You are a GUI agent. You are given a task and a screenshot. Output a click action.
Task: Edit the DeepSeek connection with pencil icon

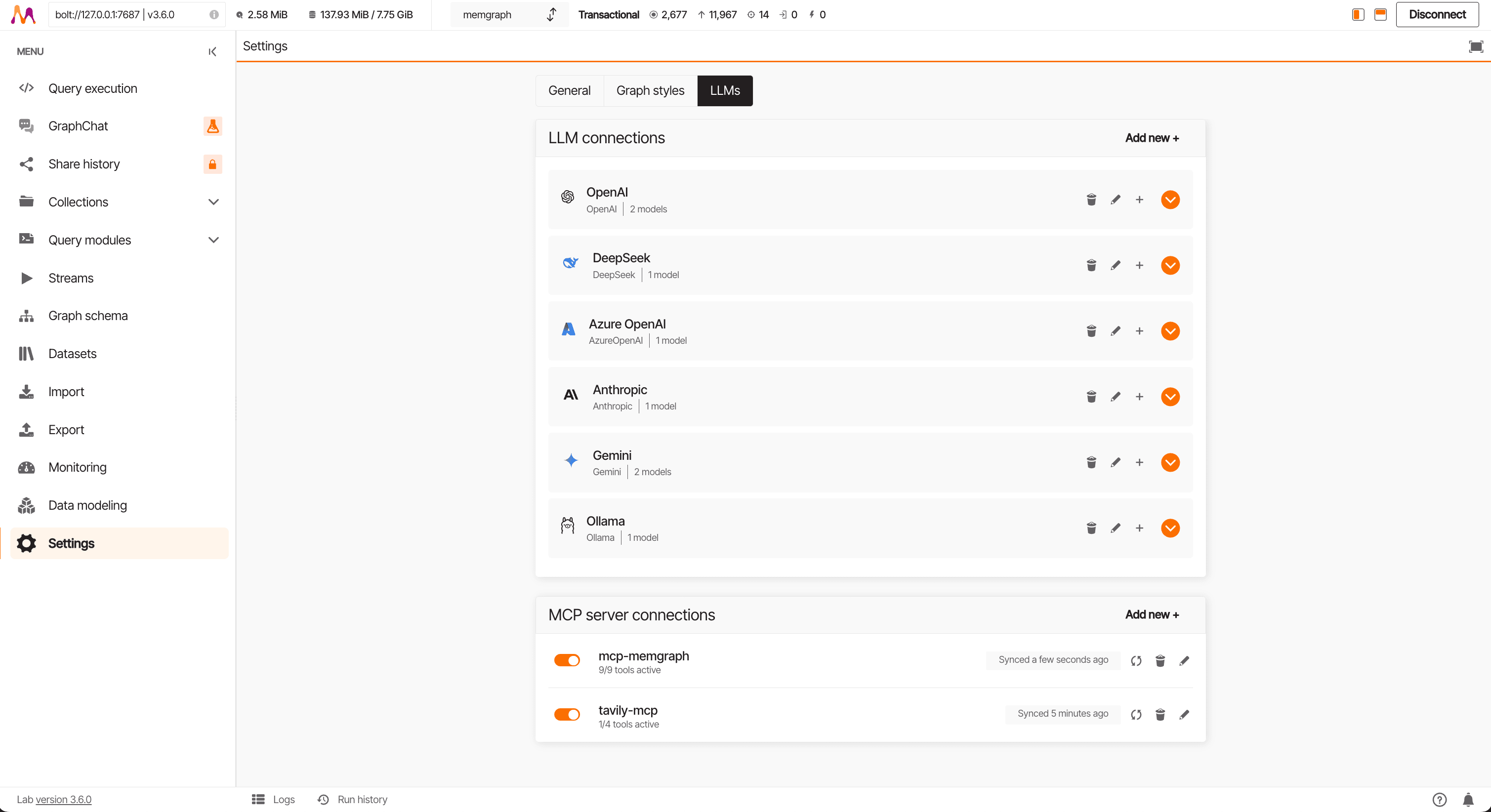(x=1116, y=266)
